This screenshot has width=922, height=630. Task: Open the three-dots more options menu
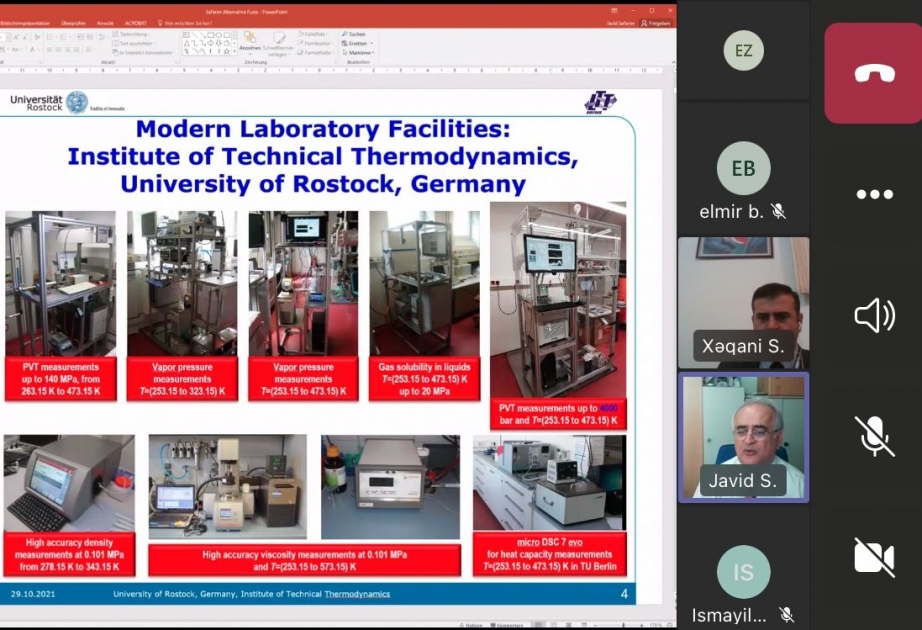point(874,194)
